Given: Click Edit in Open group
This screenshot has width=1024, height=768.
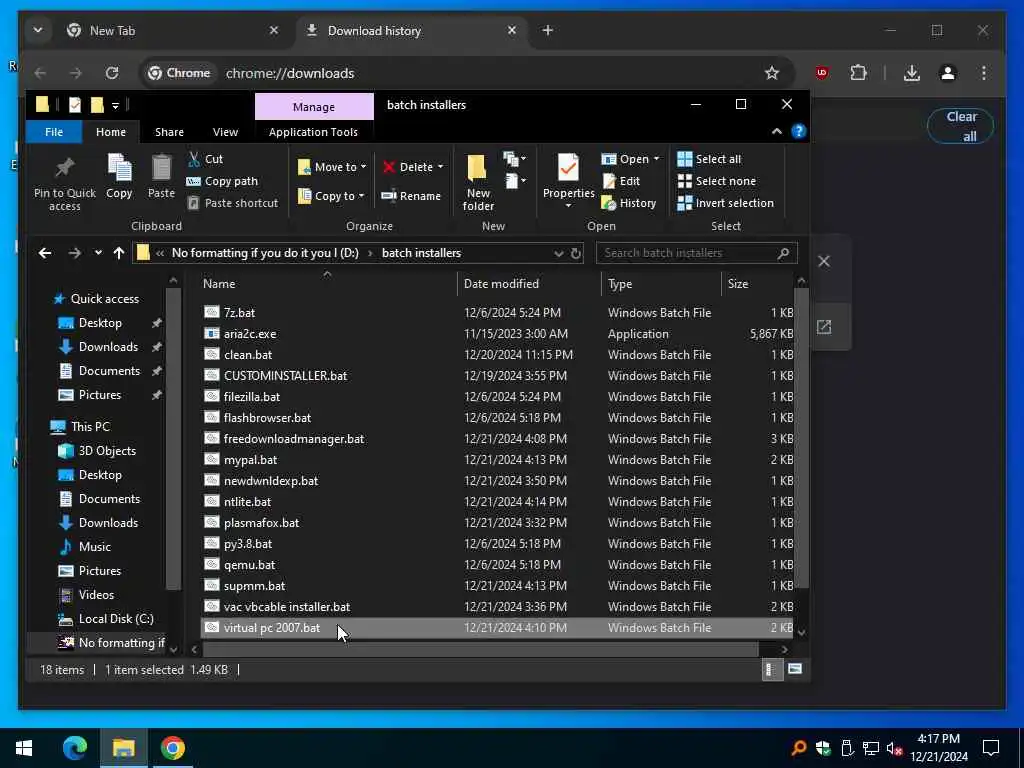Looking at the screenshot, I should (x=621, y=181).
